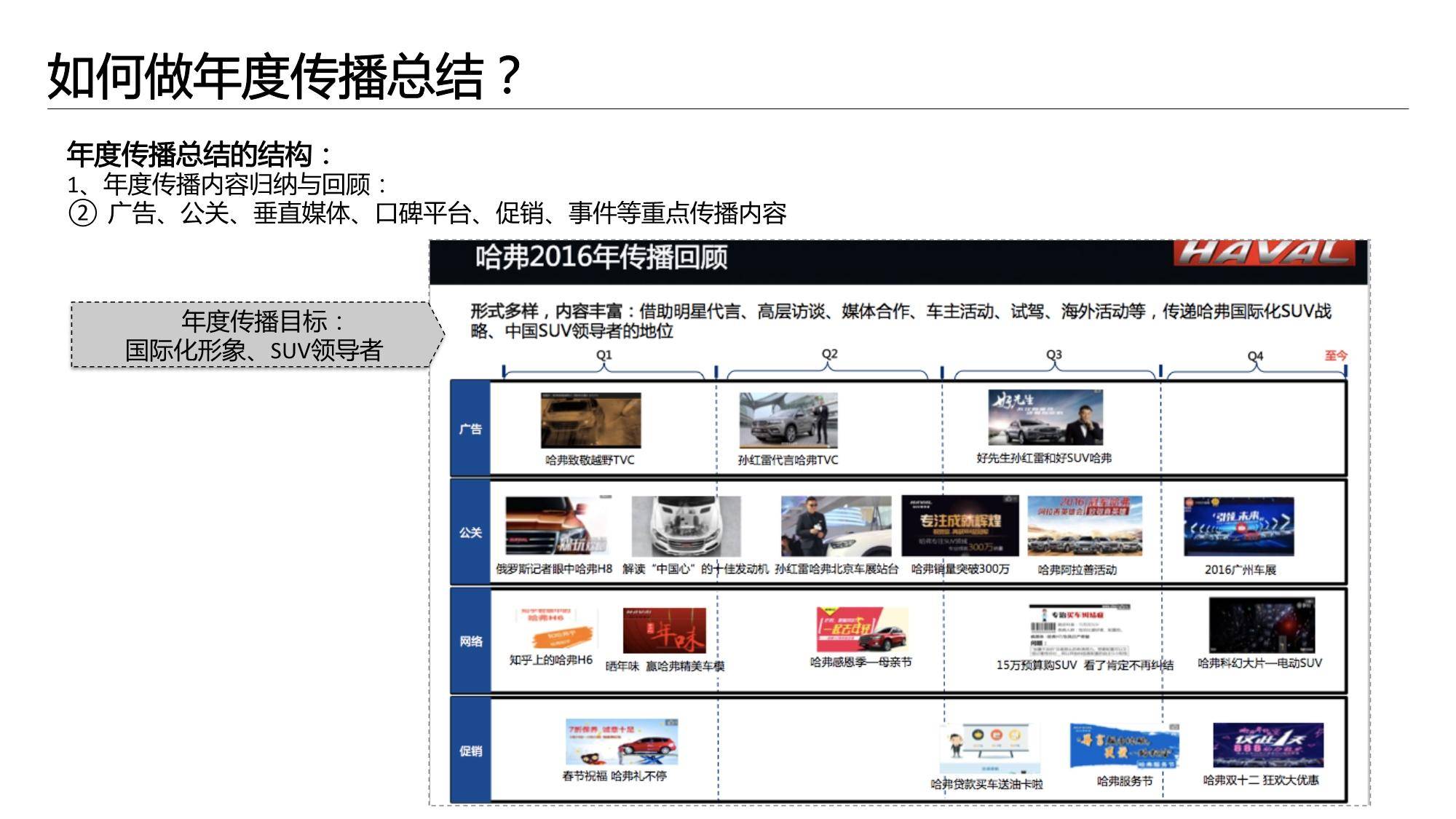Click the red 至今 label
Viewport: 1456px width, 819px height.
coord(1335,355)
